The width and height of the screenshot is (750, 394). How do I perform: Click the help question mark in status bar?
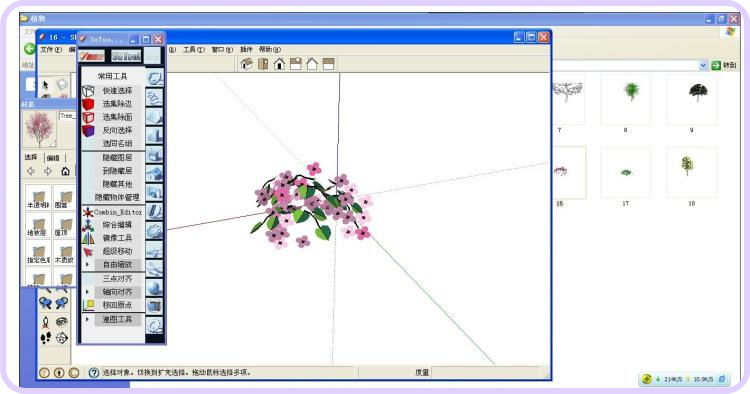[94, 372]
